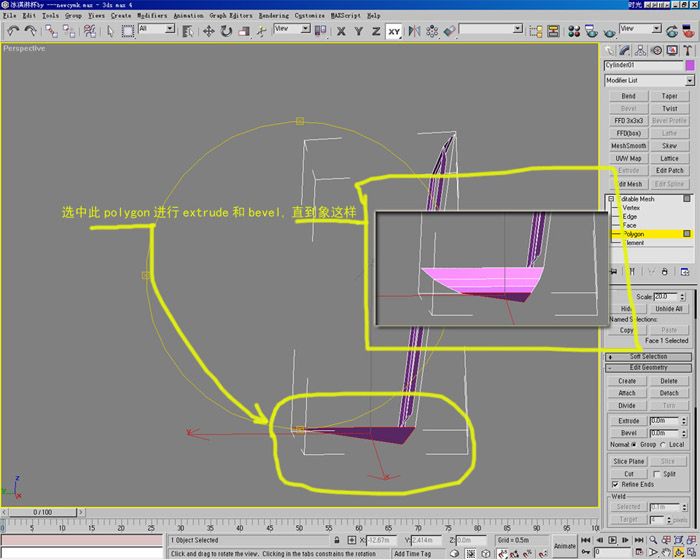Open the Utilities hammer panel tab

pyautogui.click(x=686, y=50)
